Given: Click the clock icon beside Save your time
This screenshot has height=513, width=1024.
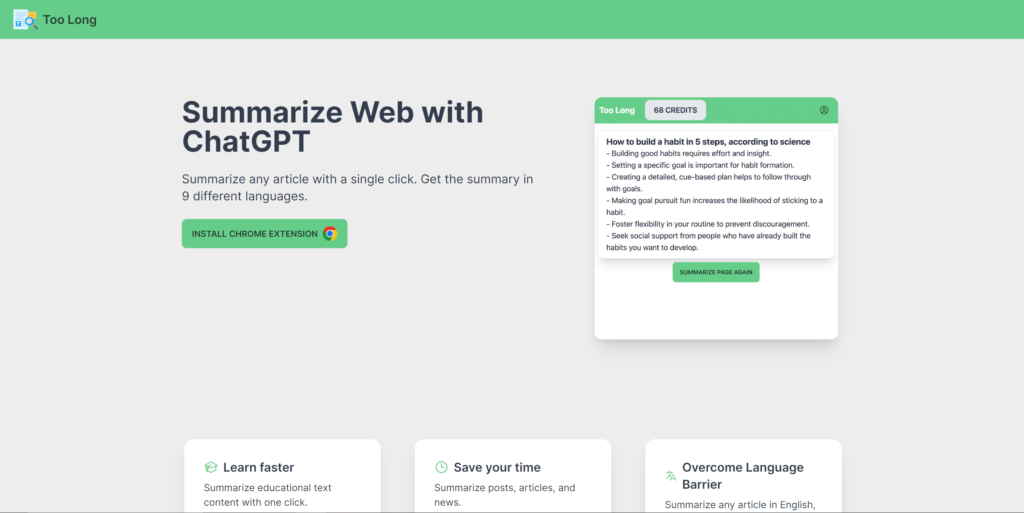Looking at the screenshot, I should pyautogui.click(x=441, y=467).
